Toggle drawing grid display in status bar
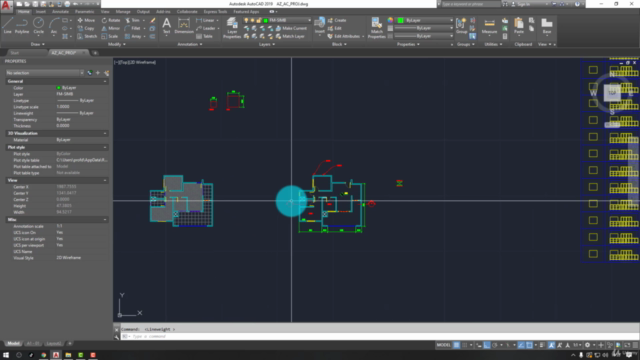 (x=456, y=345)
